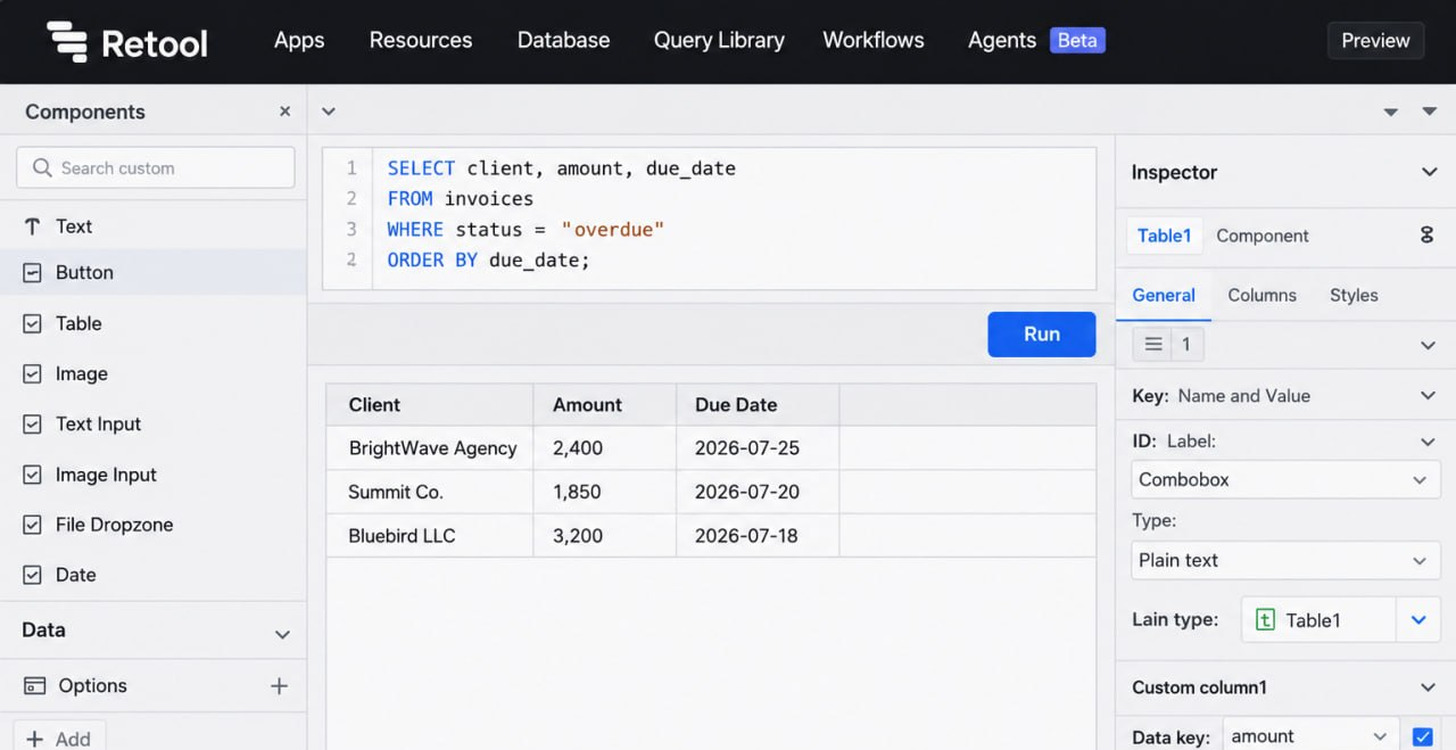
Task: Close the Components panel
Action: 285,112
